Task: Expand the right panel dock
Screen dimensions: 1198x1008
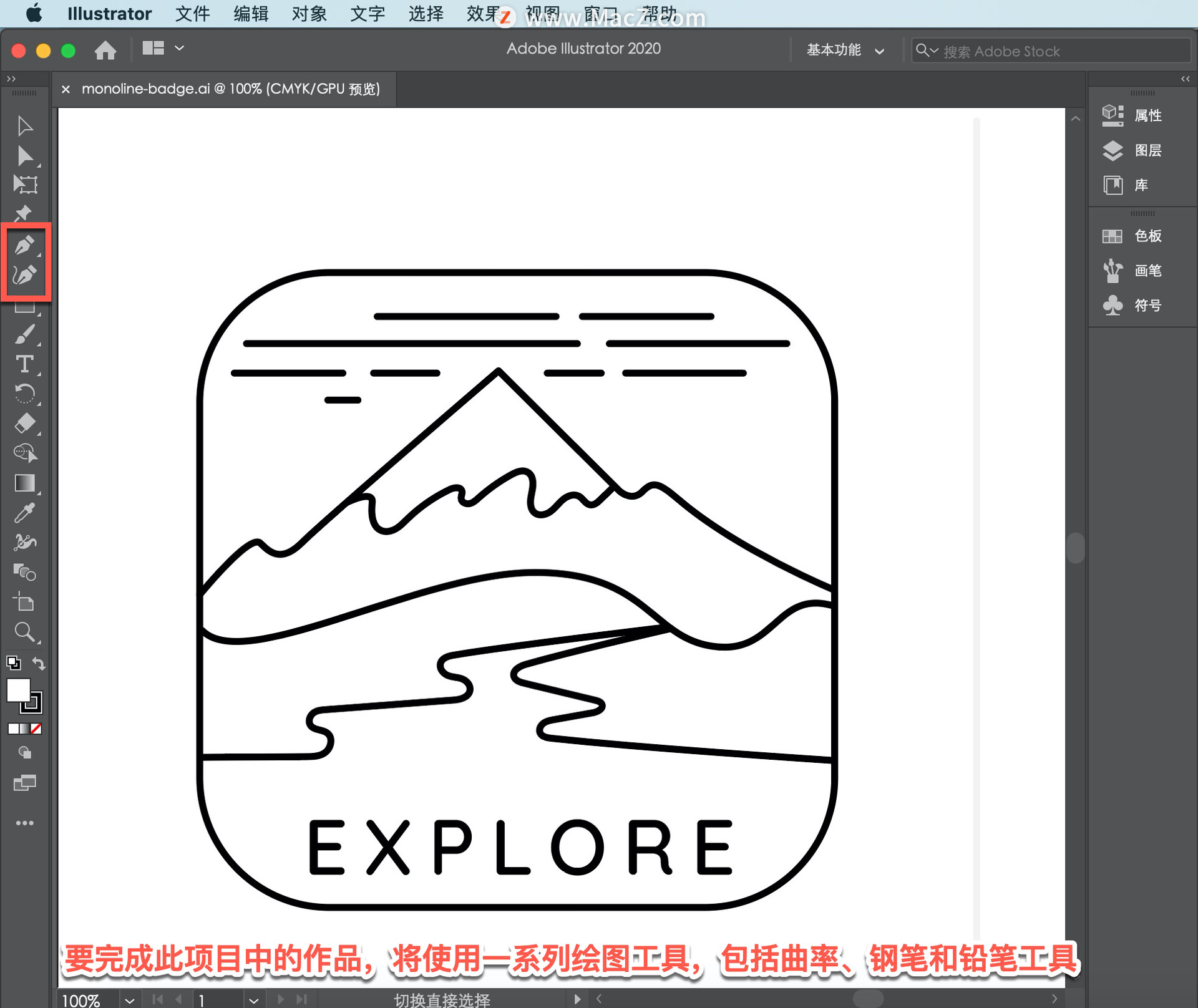Action: [1185, 79]
